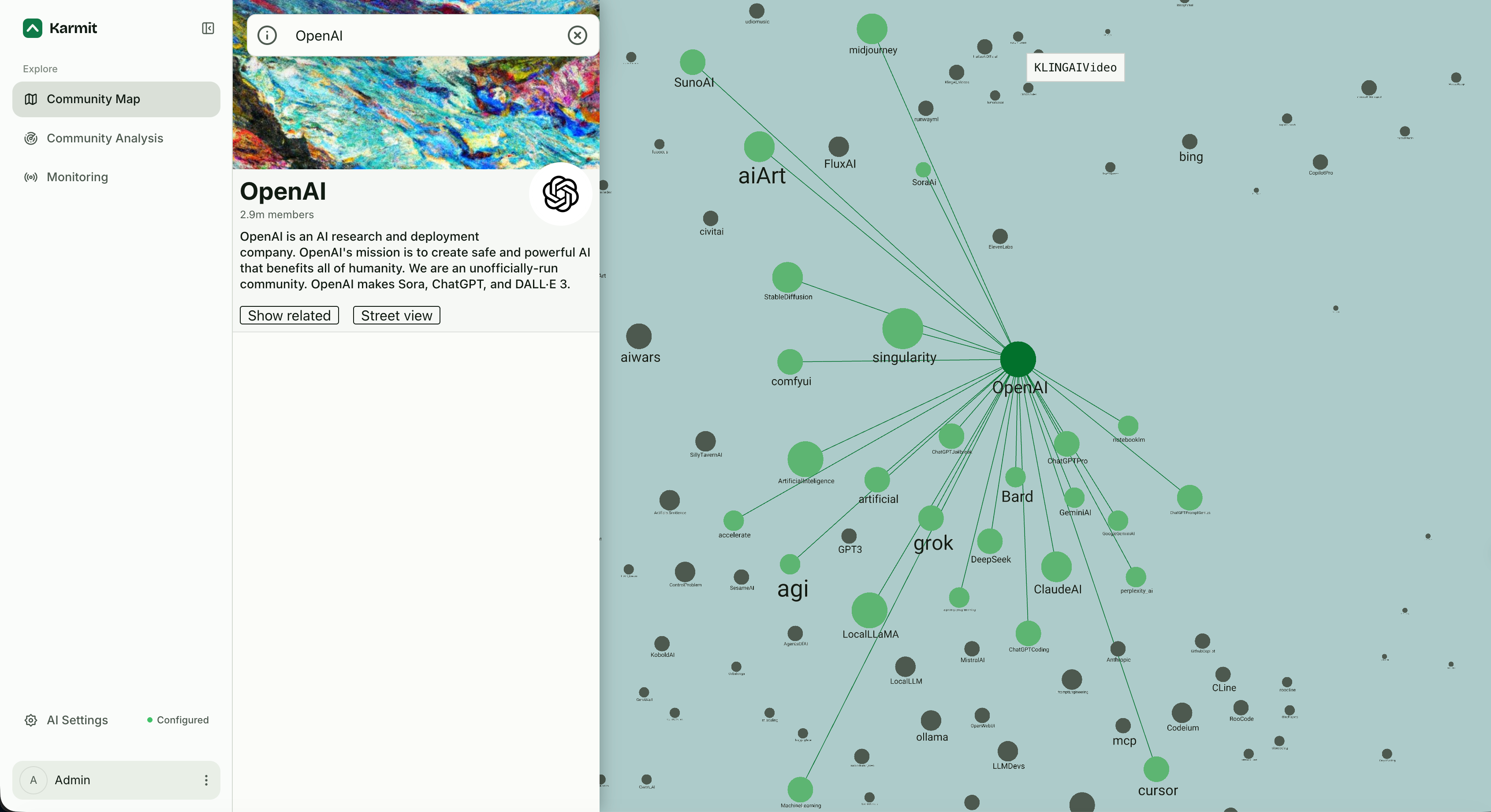Screen dimensions: 1491x812
Task: Select the GPT3 node
Action: pyautogui.click(x=849, y=536)
